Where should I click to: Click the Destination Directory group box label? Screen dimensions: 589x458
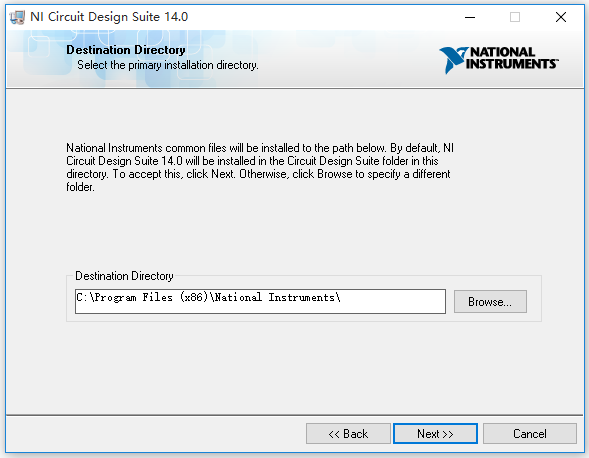(x=124, y=276)
